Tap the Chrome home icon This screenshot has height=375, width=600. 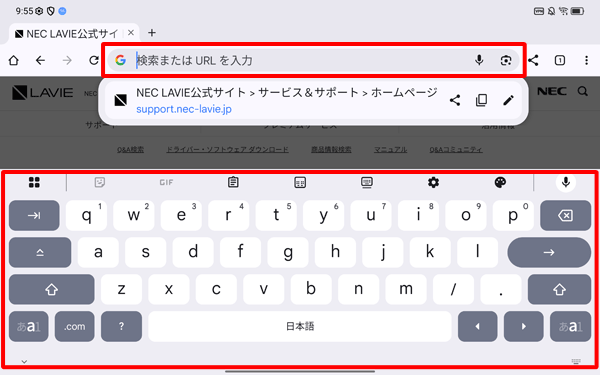pyautogui.click(x=14, y=60)
